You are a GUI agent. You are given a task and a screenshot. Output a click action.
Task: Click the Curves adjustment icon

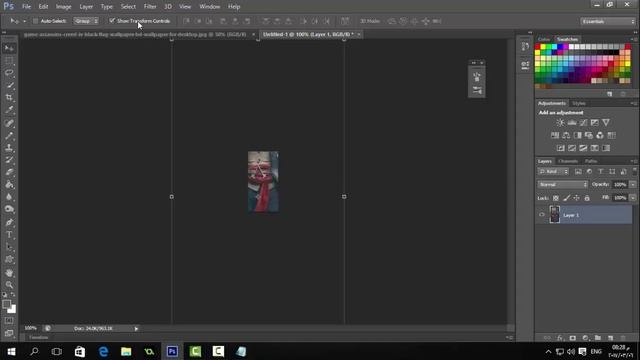coord(583,122)
